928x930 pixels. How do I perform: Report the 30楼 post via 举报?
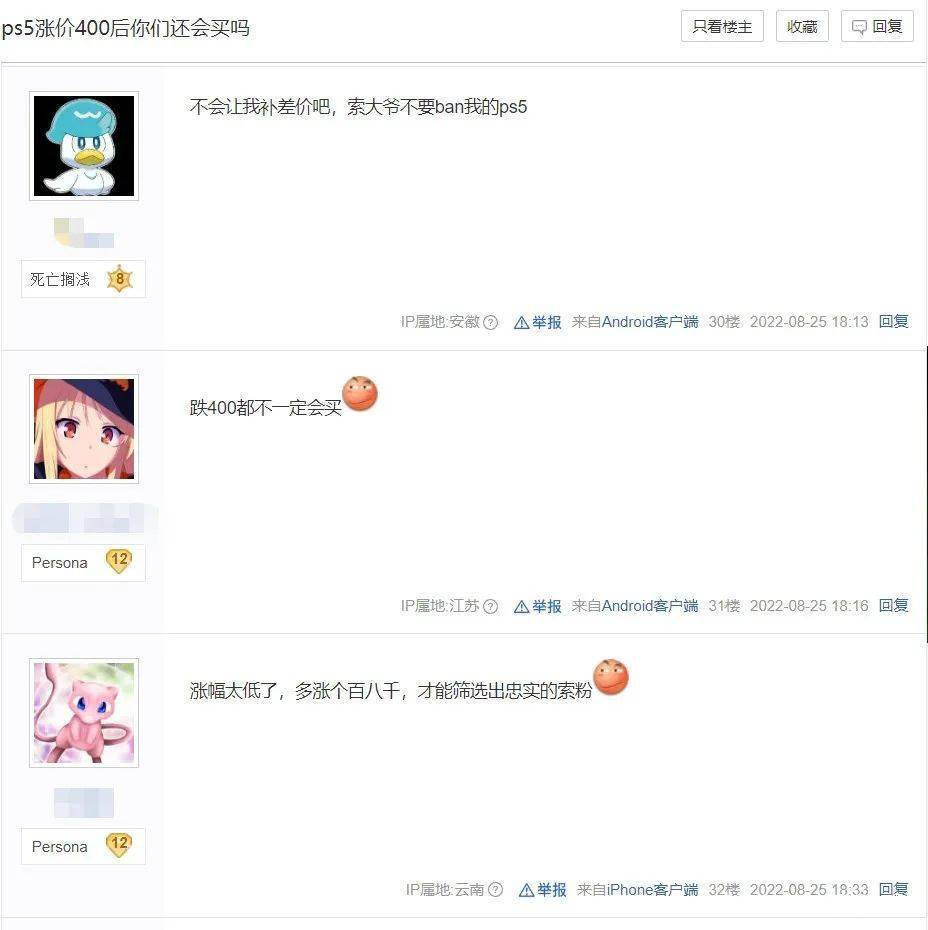pos(537,322)
